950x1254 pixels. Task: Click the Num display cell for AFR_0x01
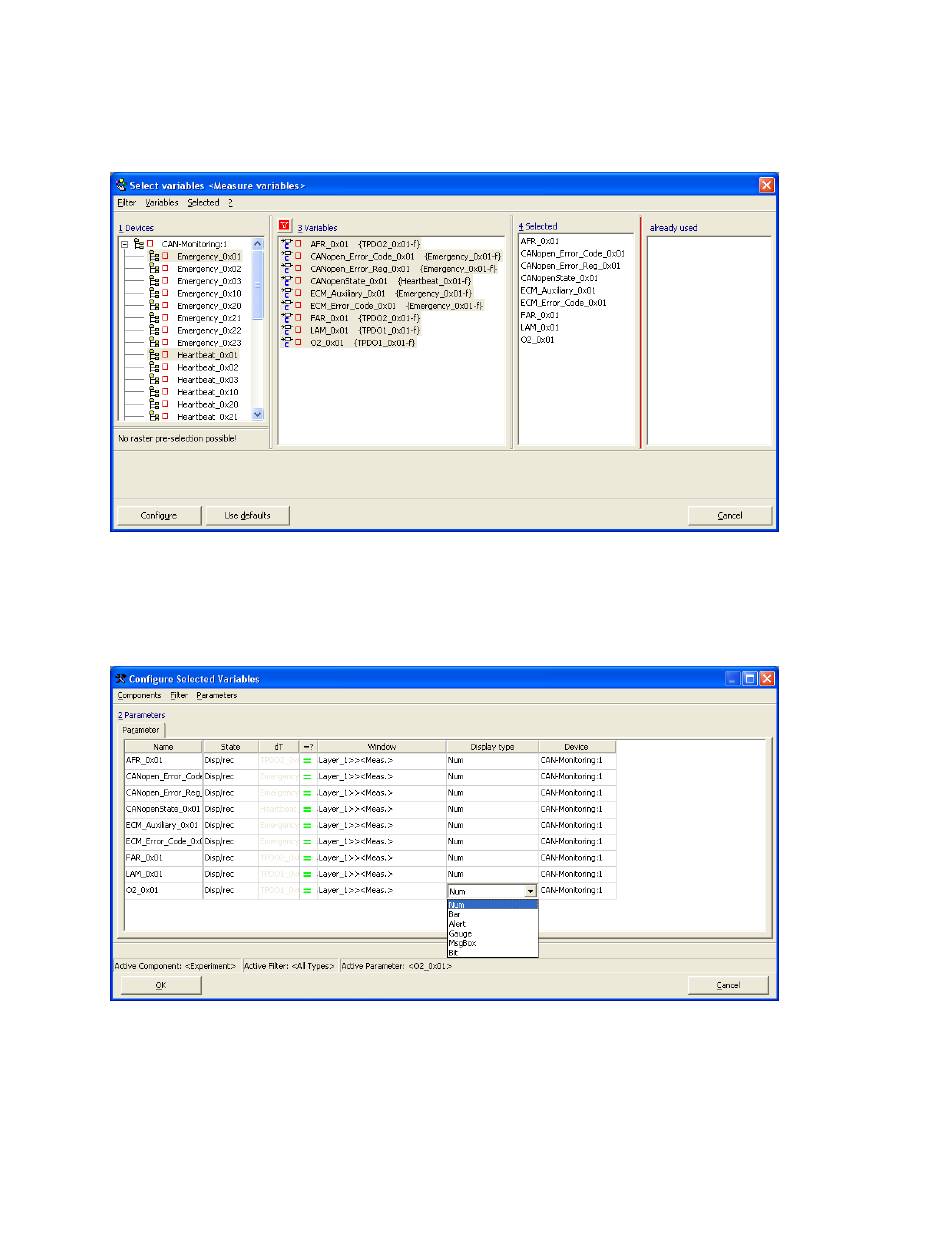pos(492,761)
